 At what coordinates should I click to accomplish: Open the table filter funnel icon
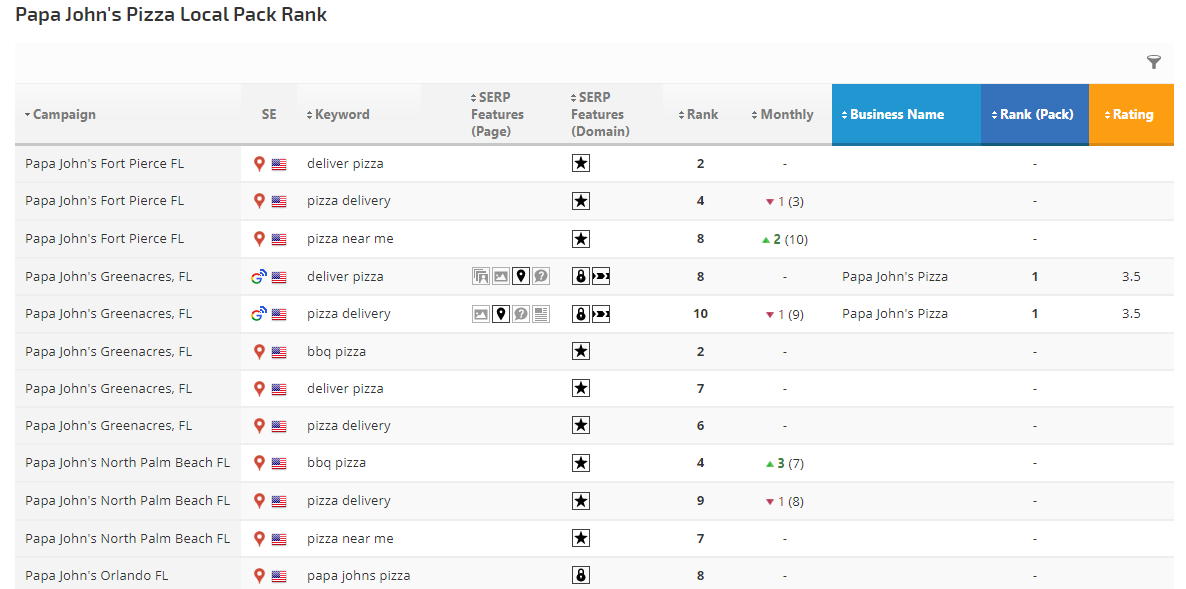coord(1153,63)
